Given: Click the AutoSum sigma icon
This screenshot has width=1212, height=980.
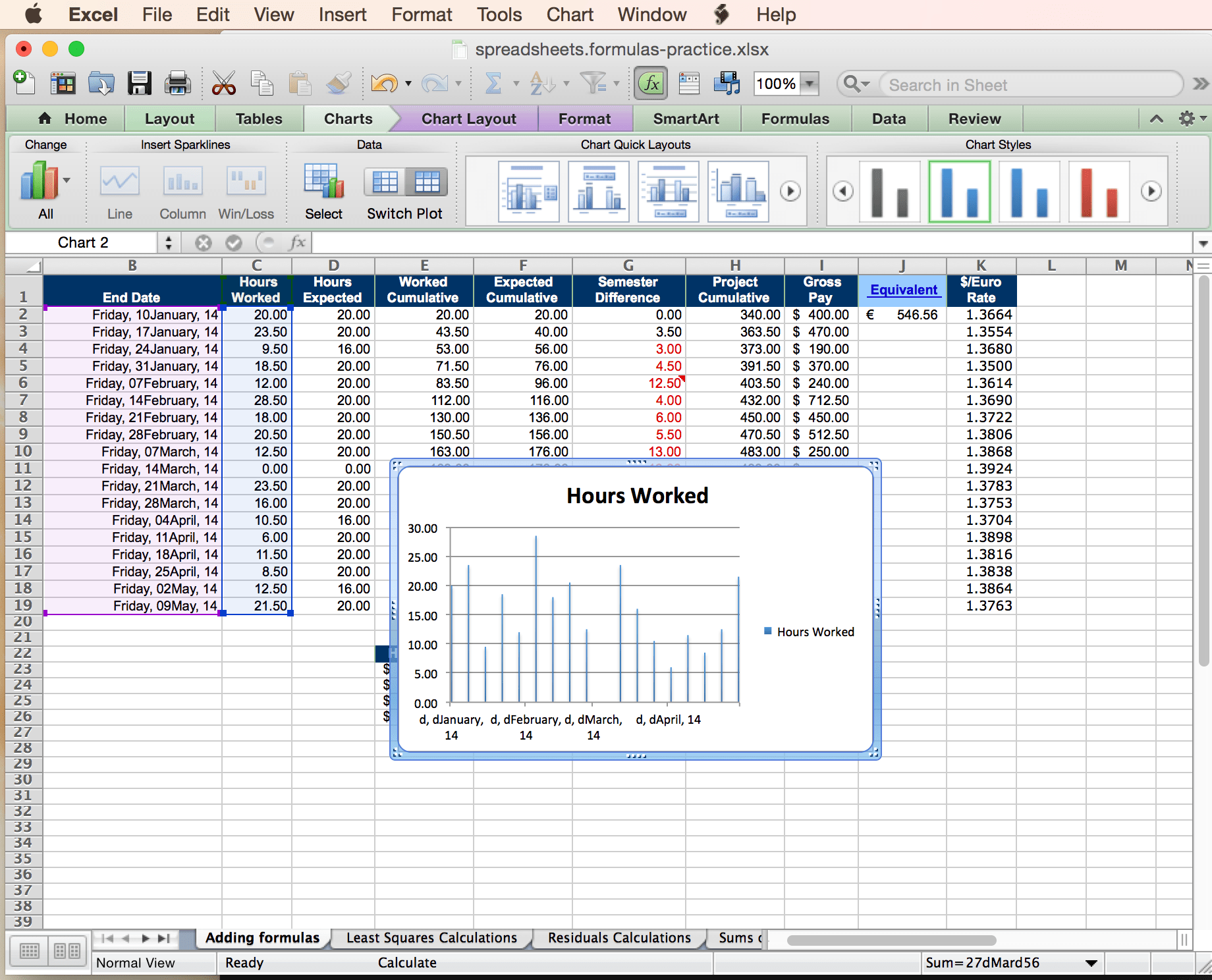Looking at the screenshot, I should [x=493, y=84].
